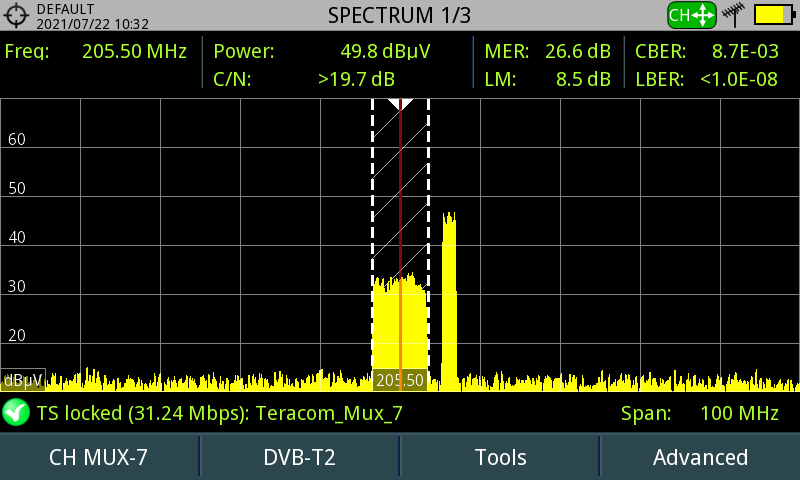Tap the 205.50 cursor frequency label
Screen dimensions: 800x480
pyautogui.click(x=400, y=380)
